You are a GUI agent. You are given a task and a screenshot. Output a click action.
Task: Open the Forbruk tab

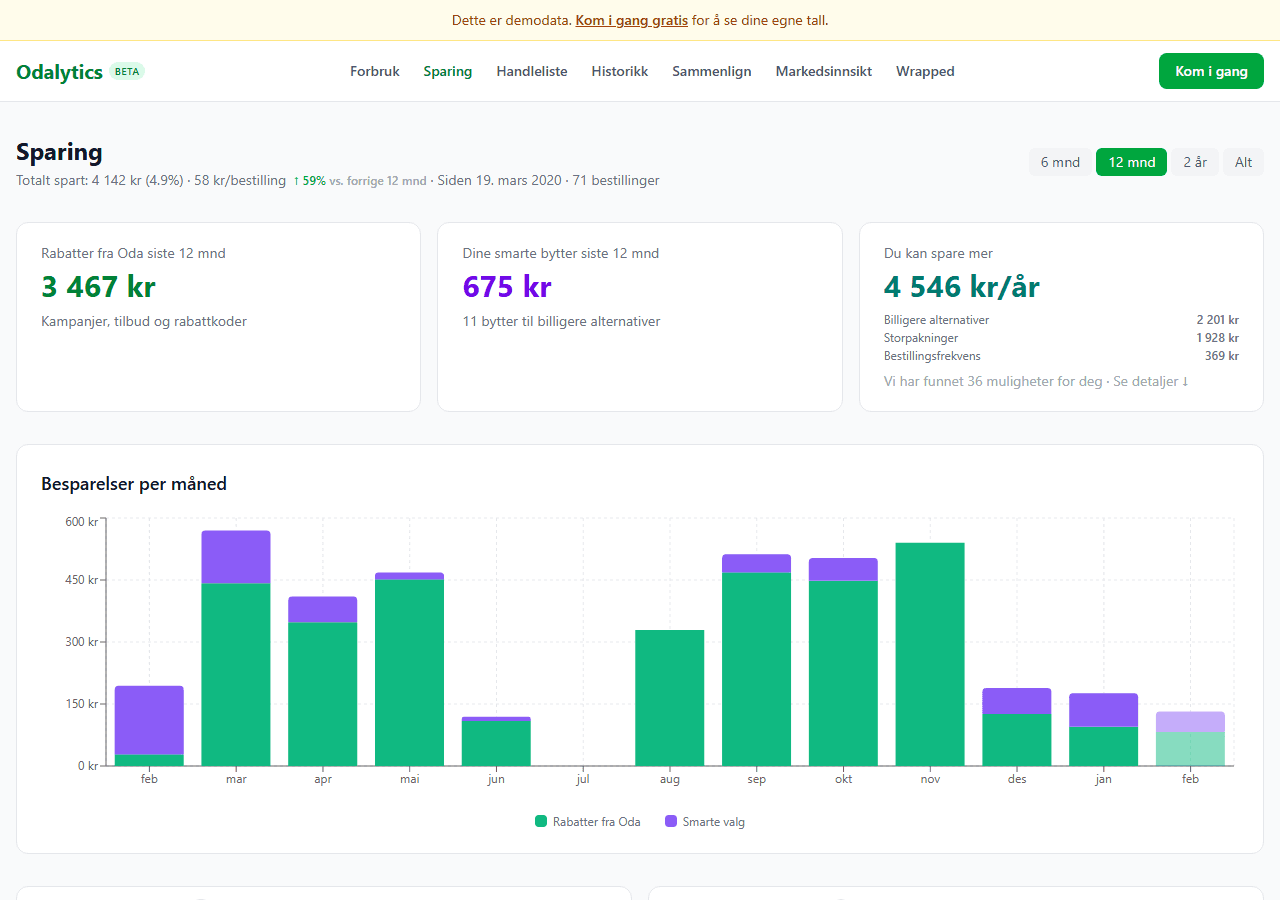(375, 72)
